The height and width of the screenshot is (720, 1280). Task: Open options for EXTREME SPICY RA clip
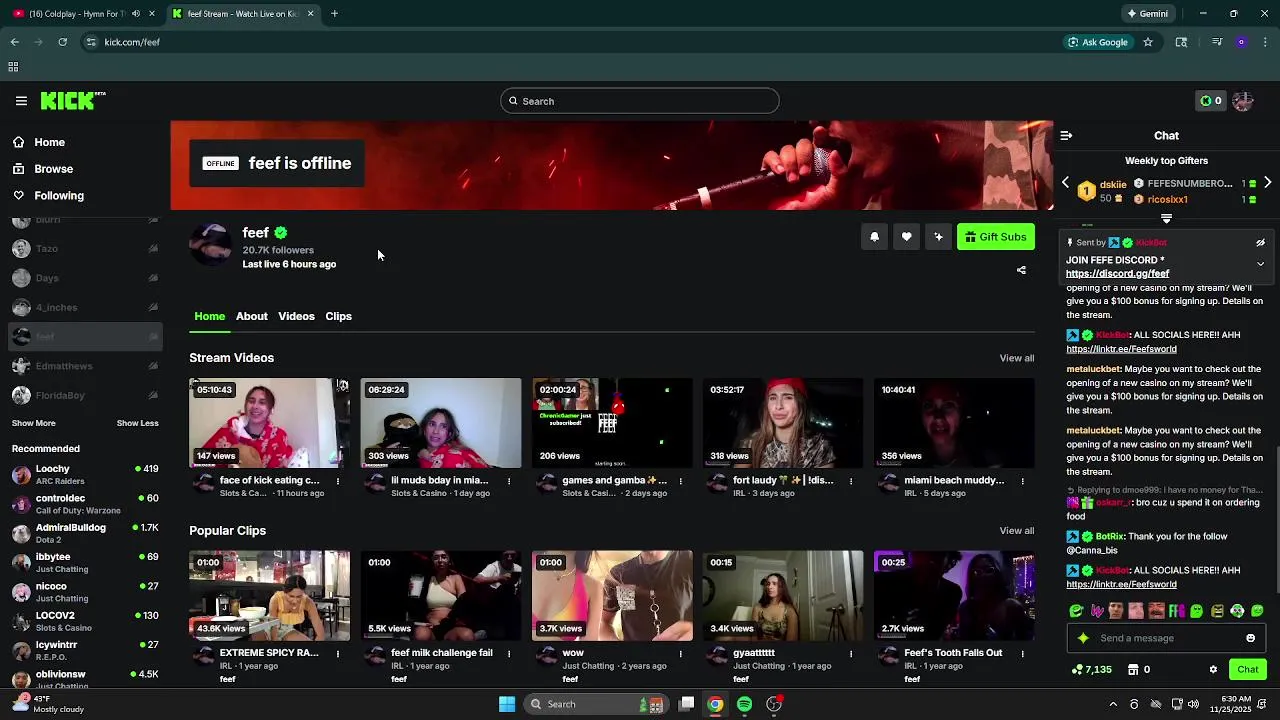click(x=338, y=654)
